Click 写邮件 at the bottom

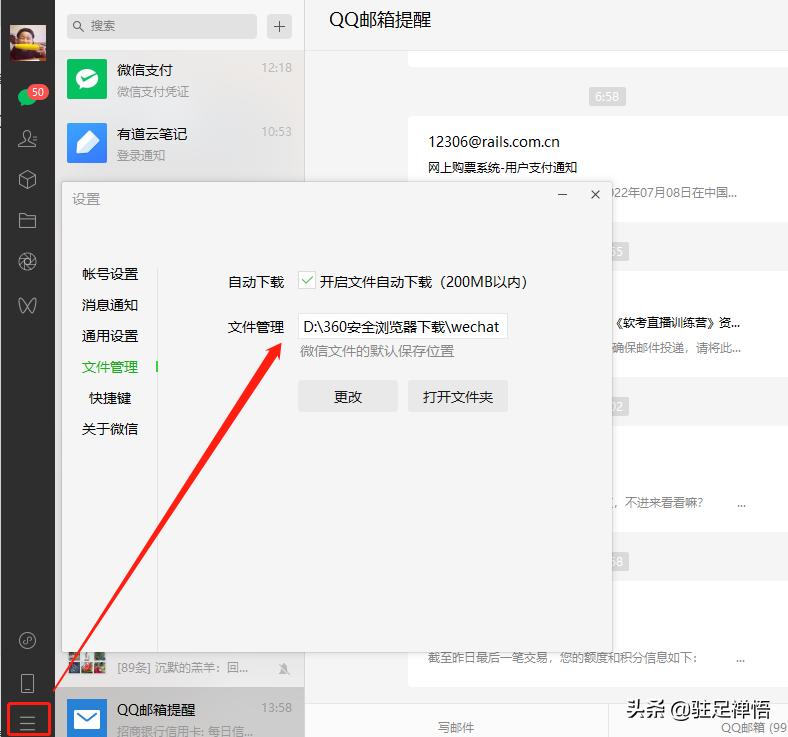(456, 727)
